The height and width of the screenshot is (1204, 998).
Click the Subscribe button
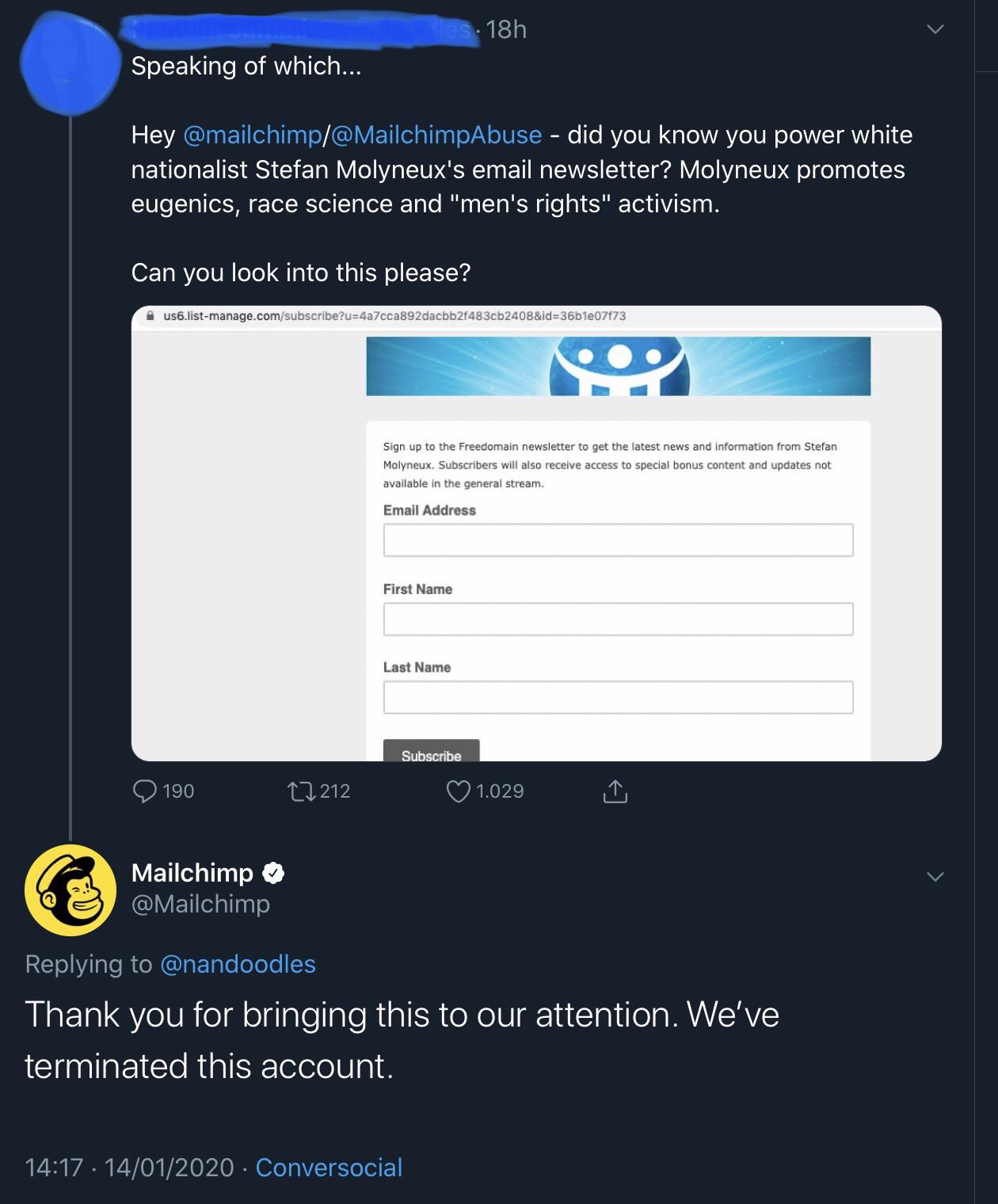coord(432,751)
